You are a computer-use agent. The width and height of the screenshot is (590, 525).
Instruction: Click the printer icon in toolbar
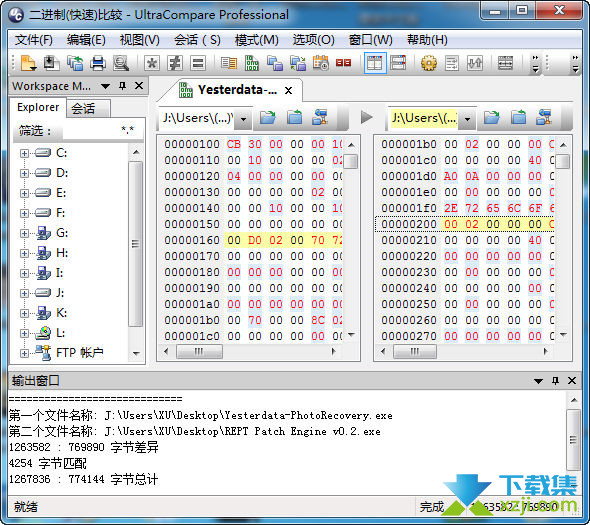point(98,63)
